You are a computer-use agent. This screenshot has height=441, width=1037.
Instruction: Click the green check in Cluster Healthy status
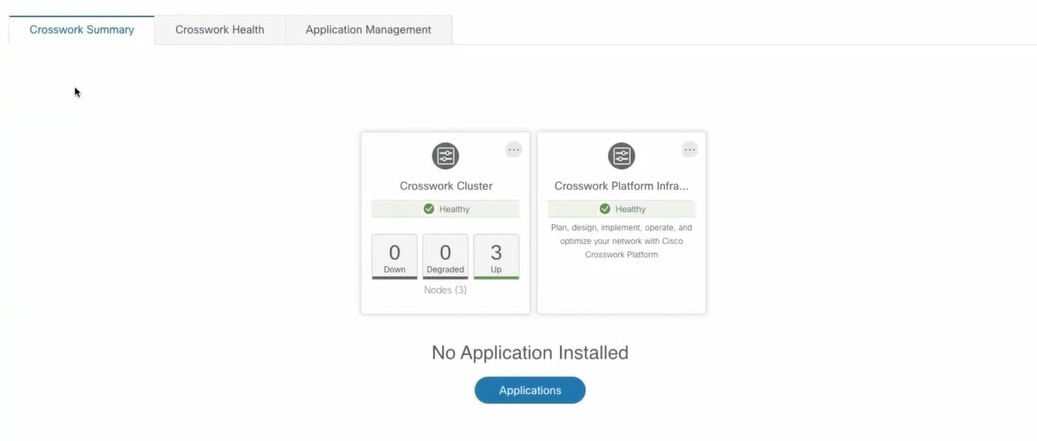tap(429, 209)
